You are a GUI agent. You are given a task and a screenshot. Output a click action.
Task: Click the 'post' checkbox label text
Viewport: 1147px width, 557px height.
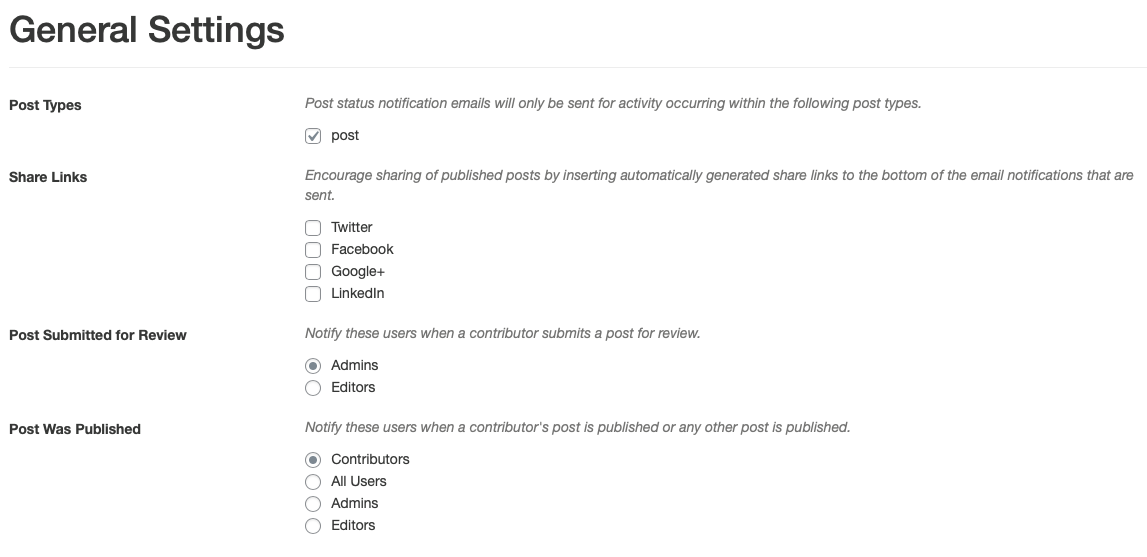click(x=345, y=136)
